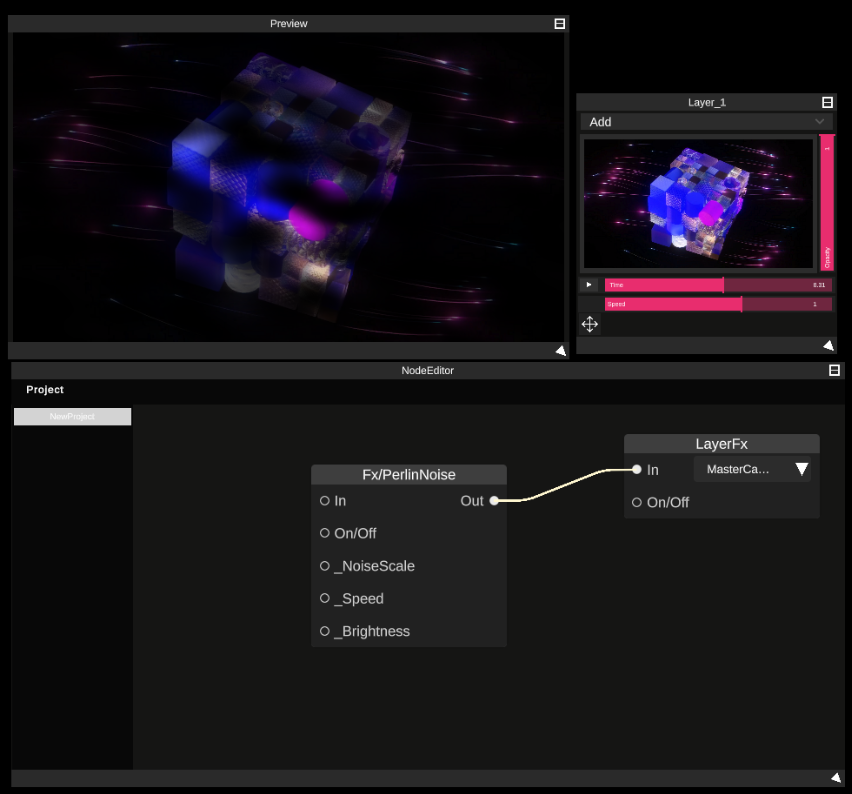Open the MasterCa dropdown on LayerFx node
The image size is (852, 794).
pos(752,468)
